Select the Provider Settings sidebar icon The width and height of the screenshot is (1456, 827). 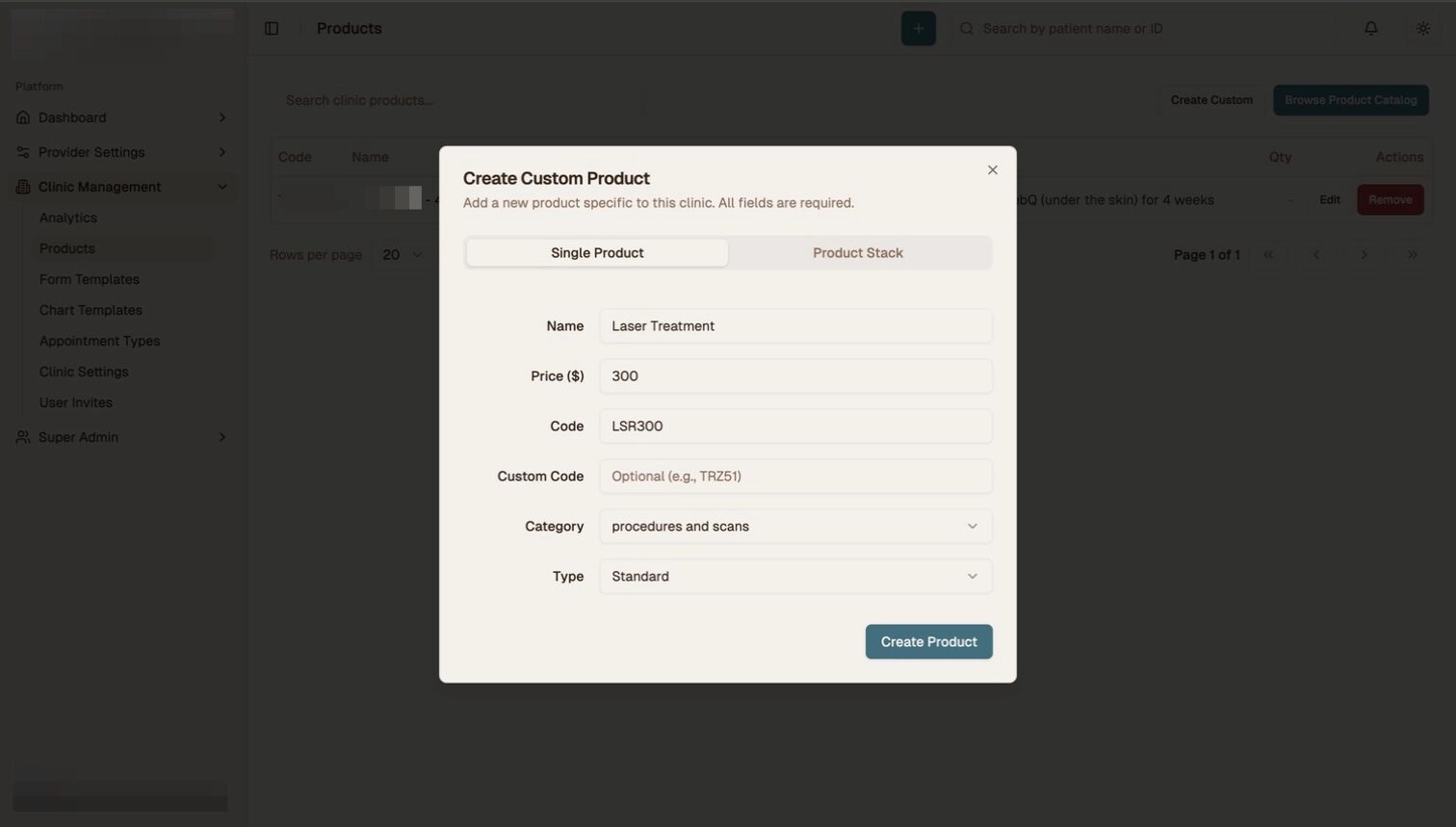pyautogui.click(x=21, y=151)
